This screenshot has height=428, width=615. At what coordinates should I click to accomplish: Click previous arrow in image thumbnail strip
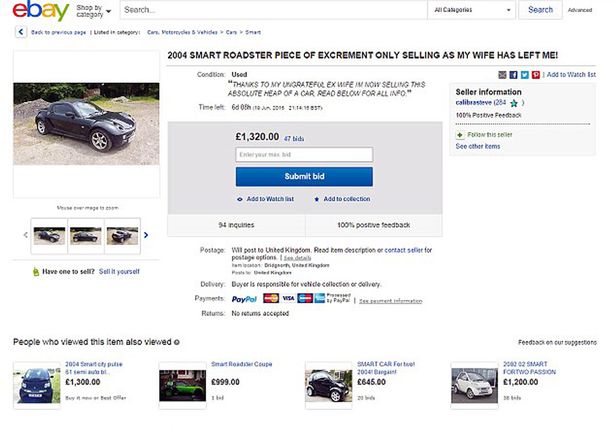pyautogui.click(x=25, y=236)
